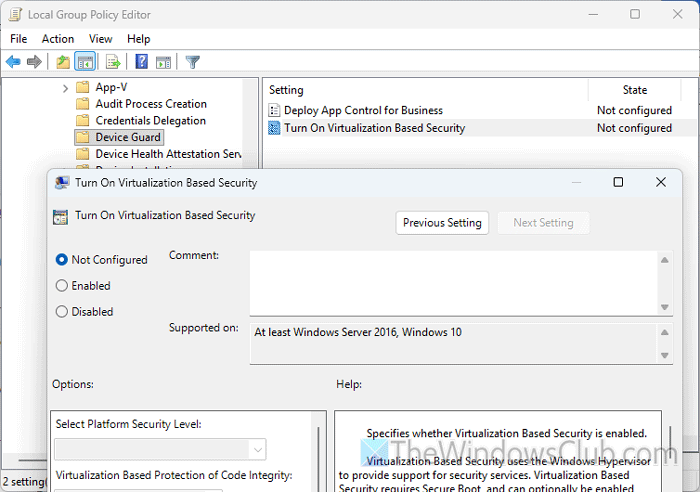The height and width of the screenshot is (492, 700).
Task: Click Supported on box scroll down arrow
Action: (x=665, y=355)
